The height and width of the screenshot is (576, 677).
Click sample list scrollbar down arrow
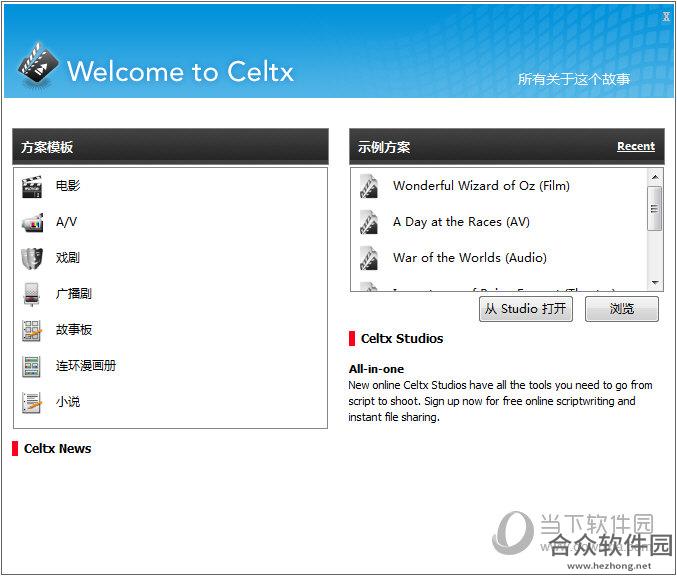coord(655,283)
